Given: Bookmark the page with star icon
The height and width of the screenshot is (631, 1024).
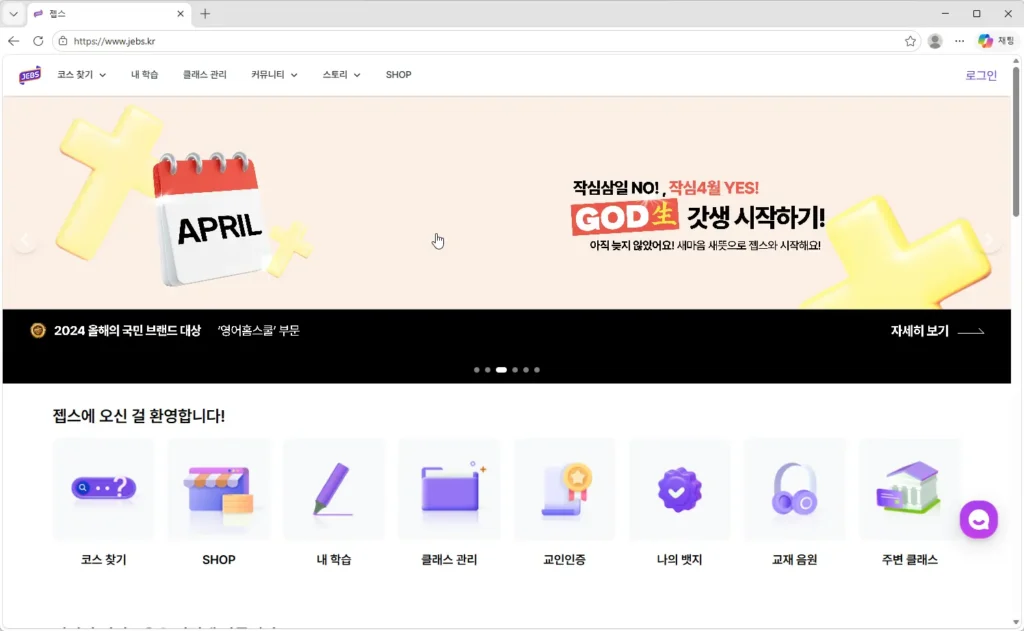Looking at the screenshot, I should click(x=910, y=41).
